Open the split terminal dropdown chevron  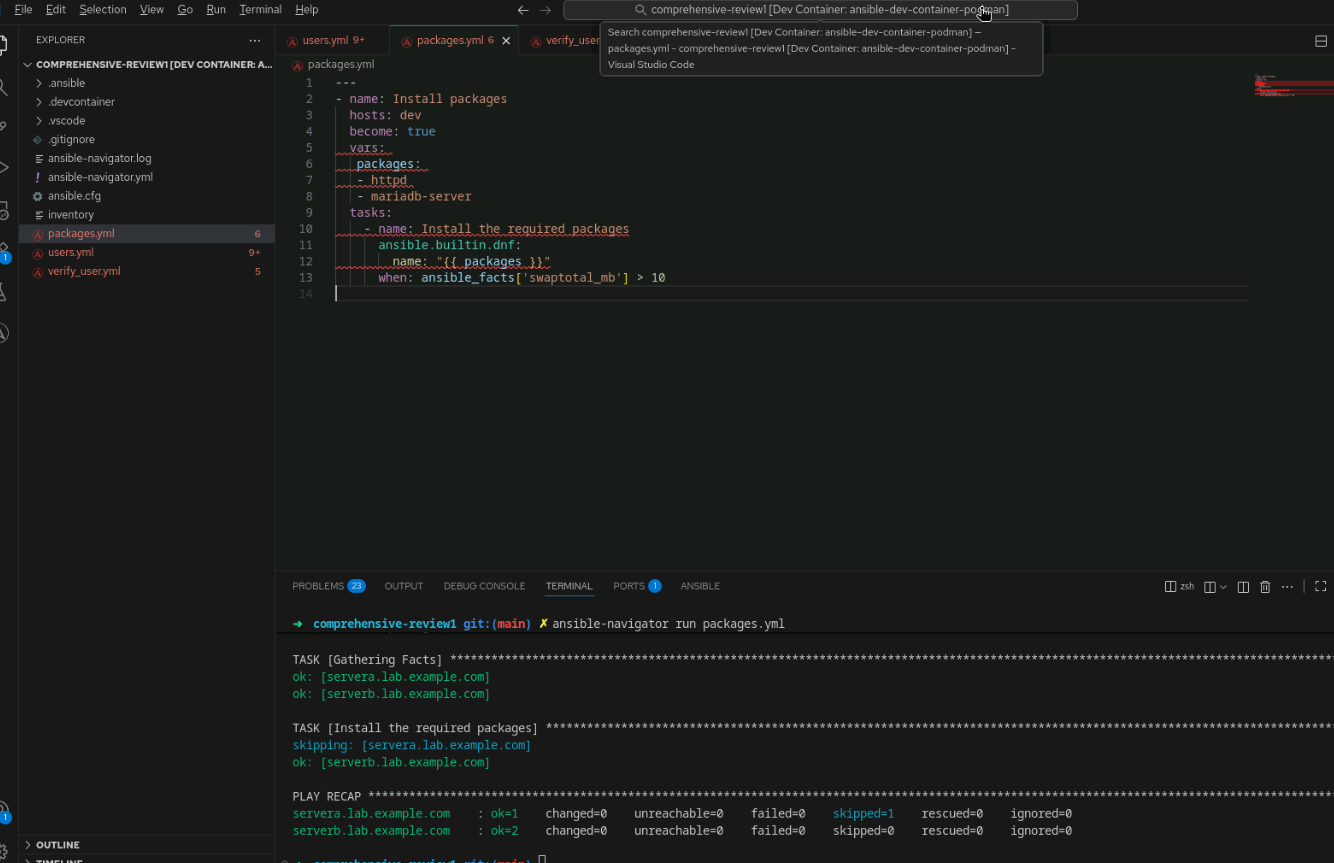point(1223,587)
